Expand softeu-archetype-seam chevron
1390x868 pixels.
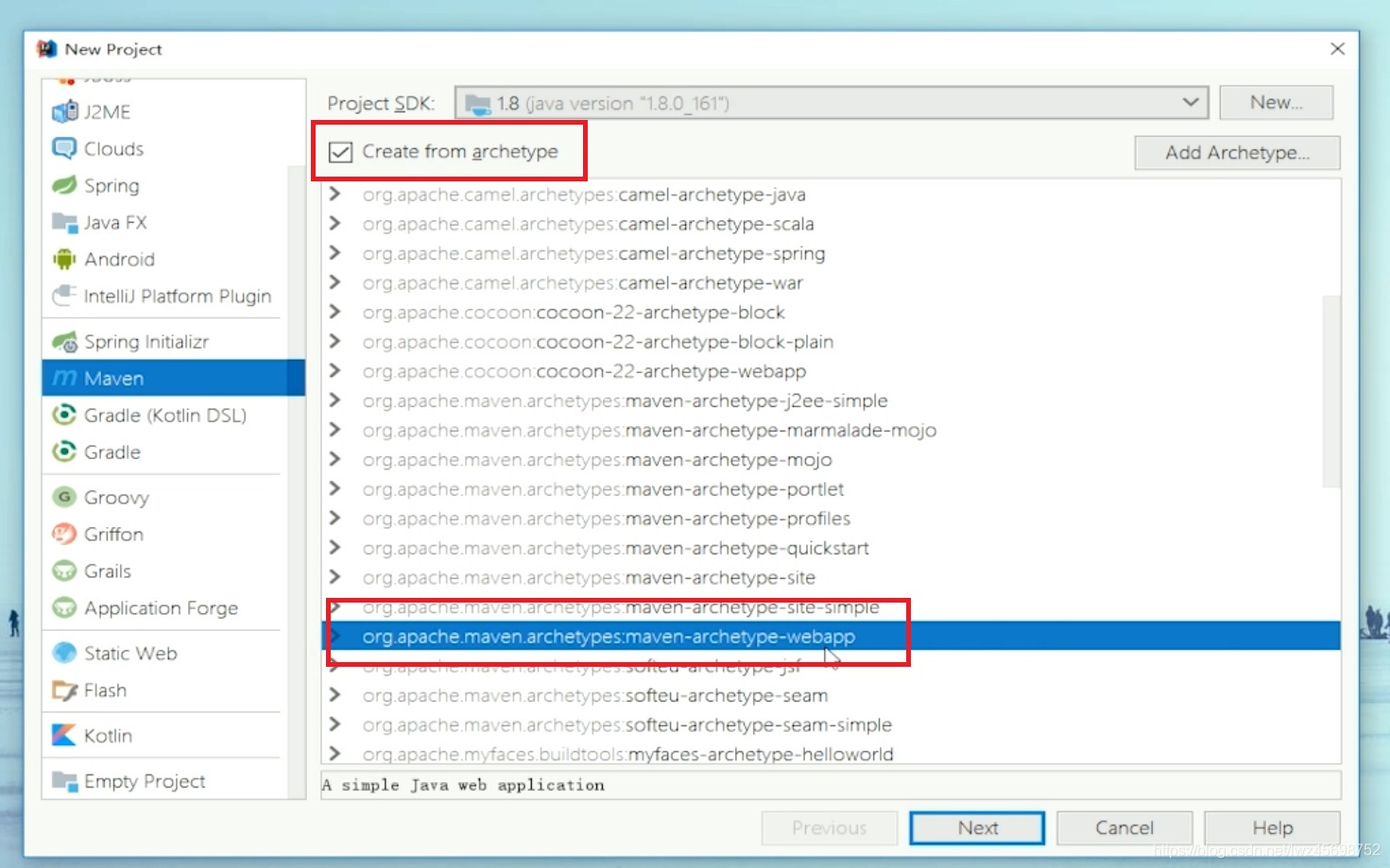(335, 694)
